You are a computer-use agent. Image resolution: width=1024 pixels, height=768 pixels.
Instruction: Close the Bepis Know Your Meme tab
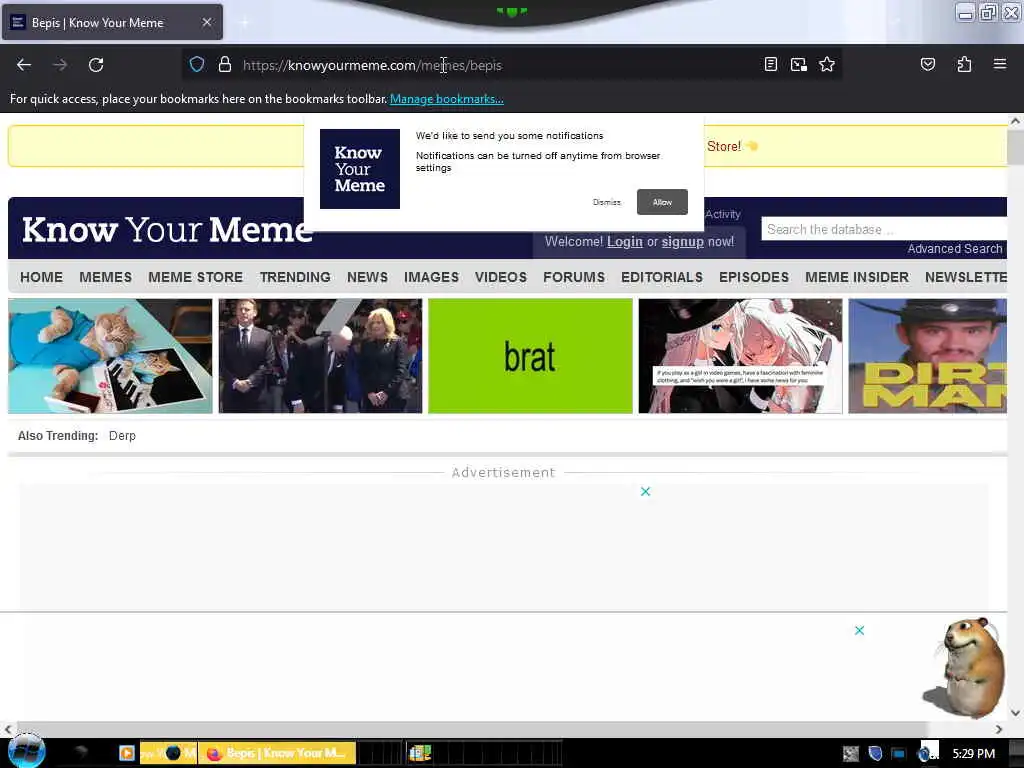click(x=207, y=22)
